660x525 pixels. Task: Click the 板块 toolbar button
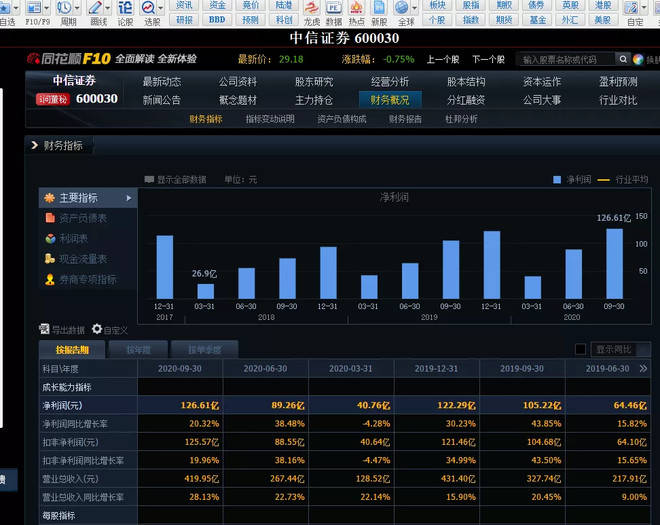(437, 5)
